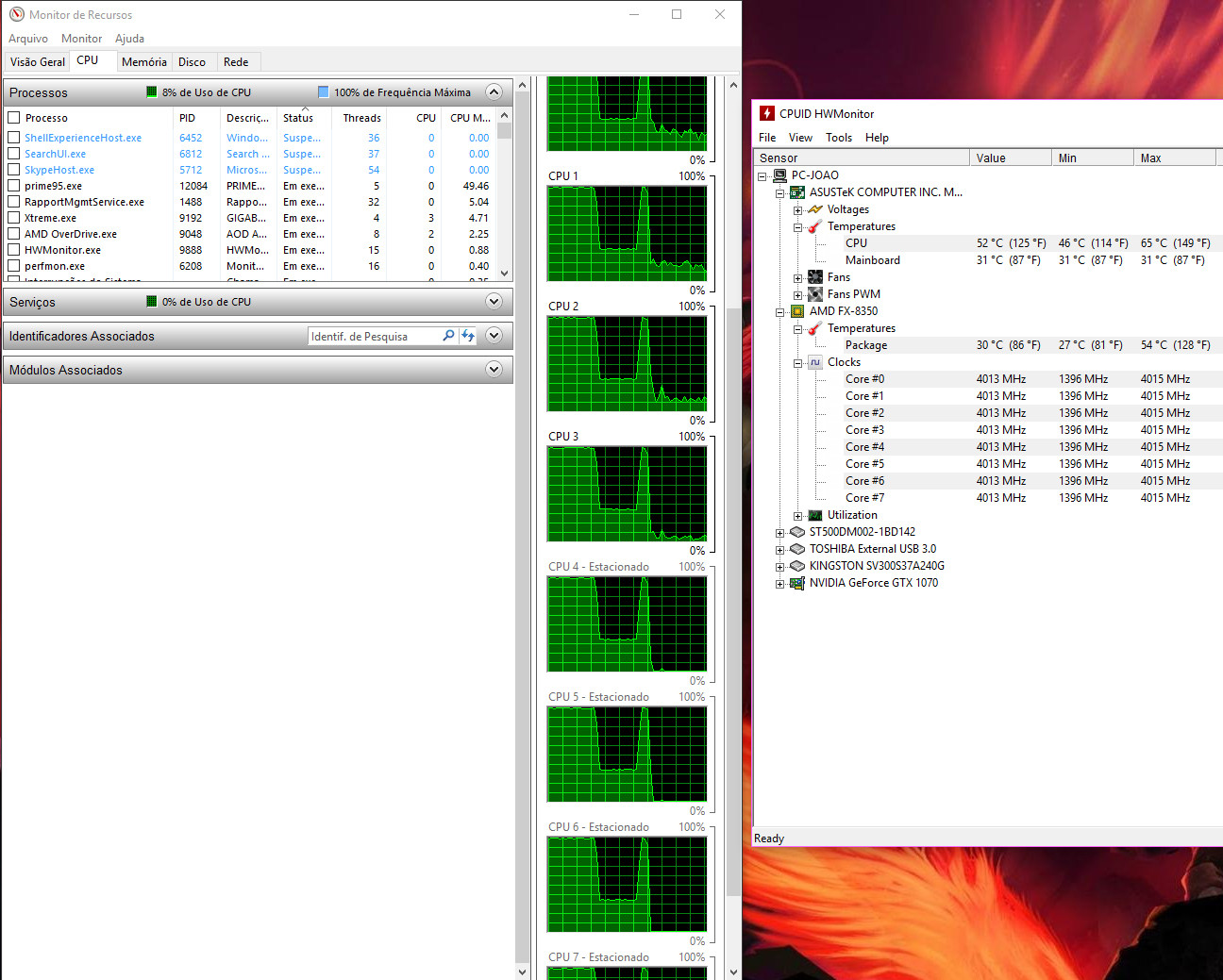Image resolution: width=1223 pixels, height=980 pixels.
Task: Switch to the Memória tab
Action: (143, 62)
